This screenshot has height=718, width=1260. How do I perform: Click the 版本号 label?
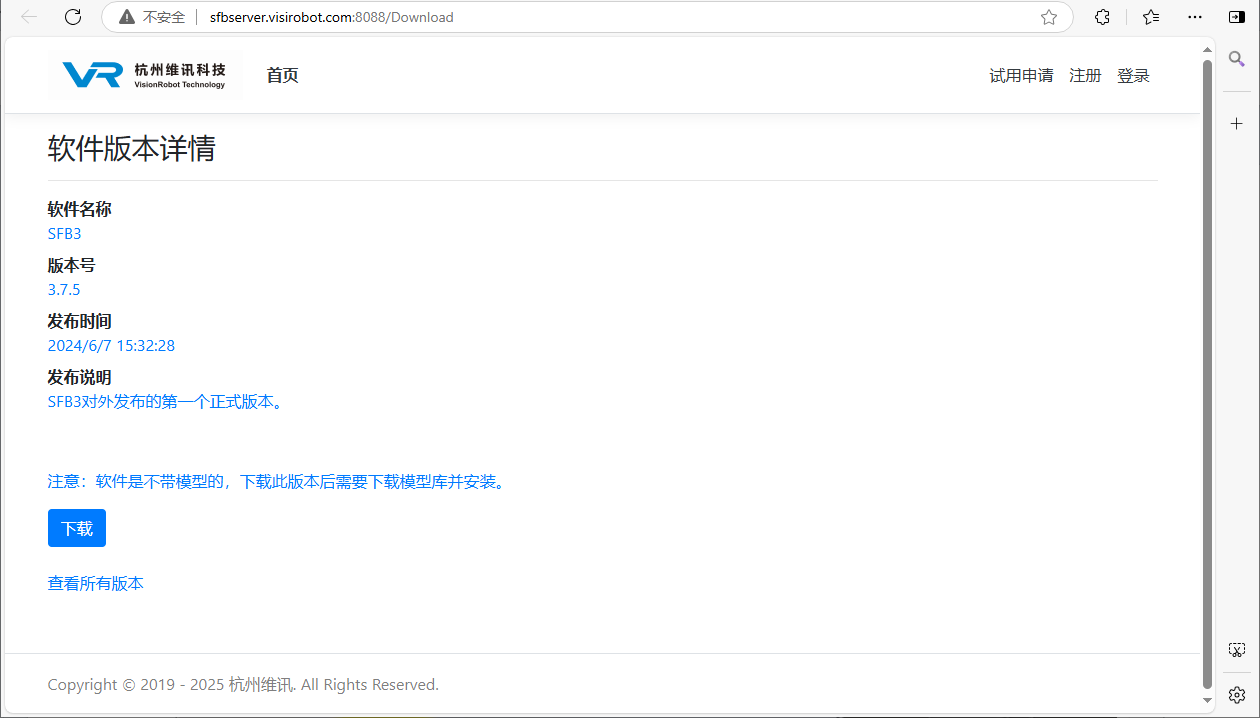pyautogui.click(x=72, y=265)
